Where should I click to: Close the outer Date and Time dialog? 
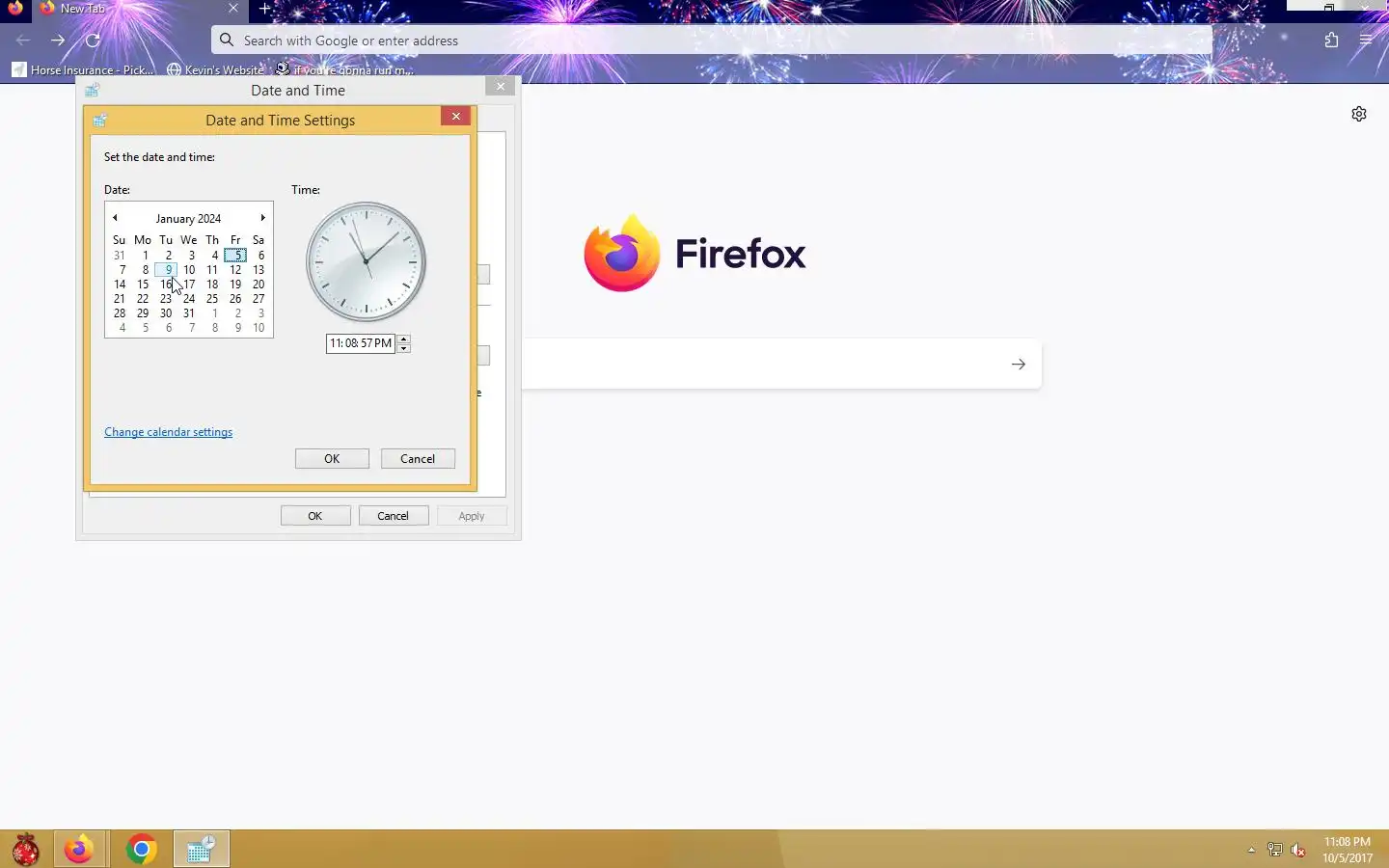click(500, 87)
